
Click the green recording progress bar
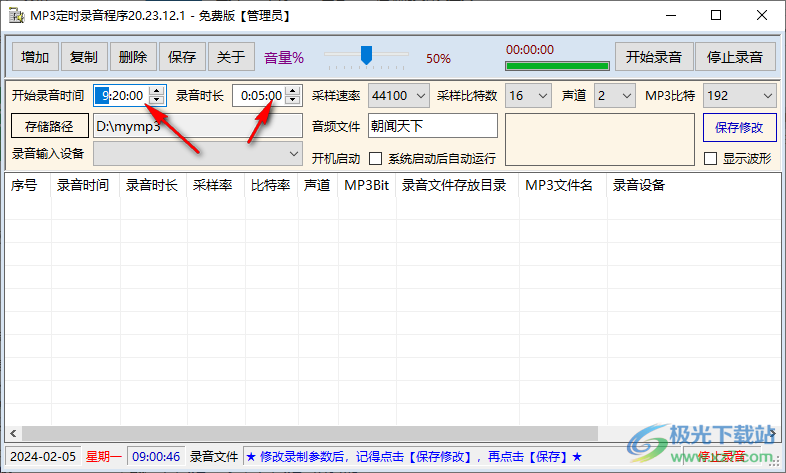(557, 66)
